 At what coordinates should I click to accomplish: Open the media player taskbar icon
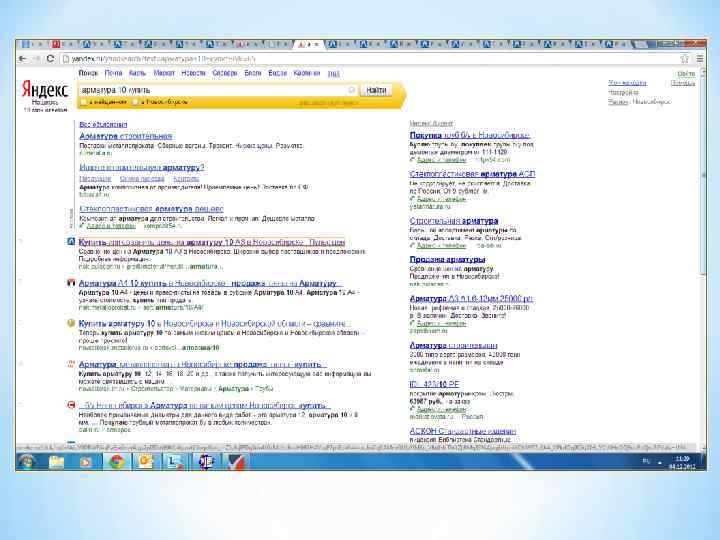[86, 461]
